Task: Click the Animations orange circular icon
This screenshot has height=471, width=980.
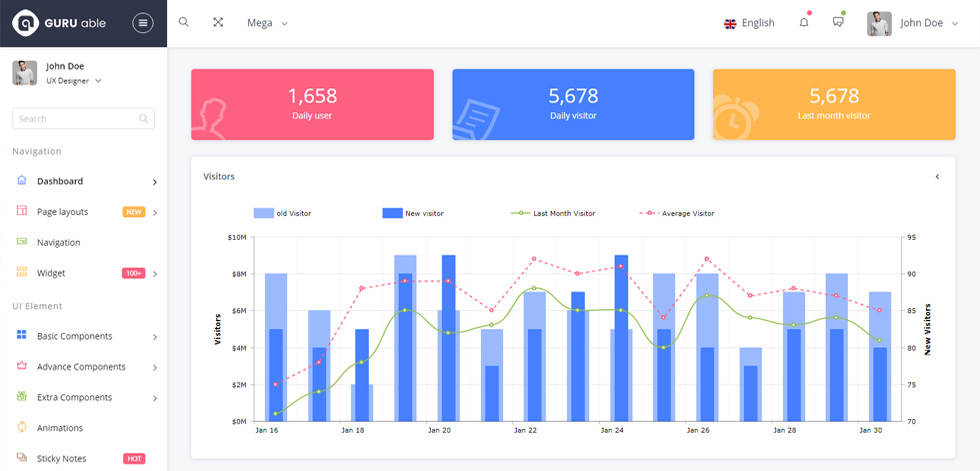Action: pos(22,427)
